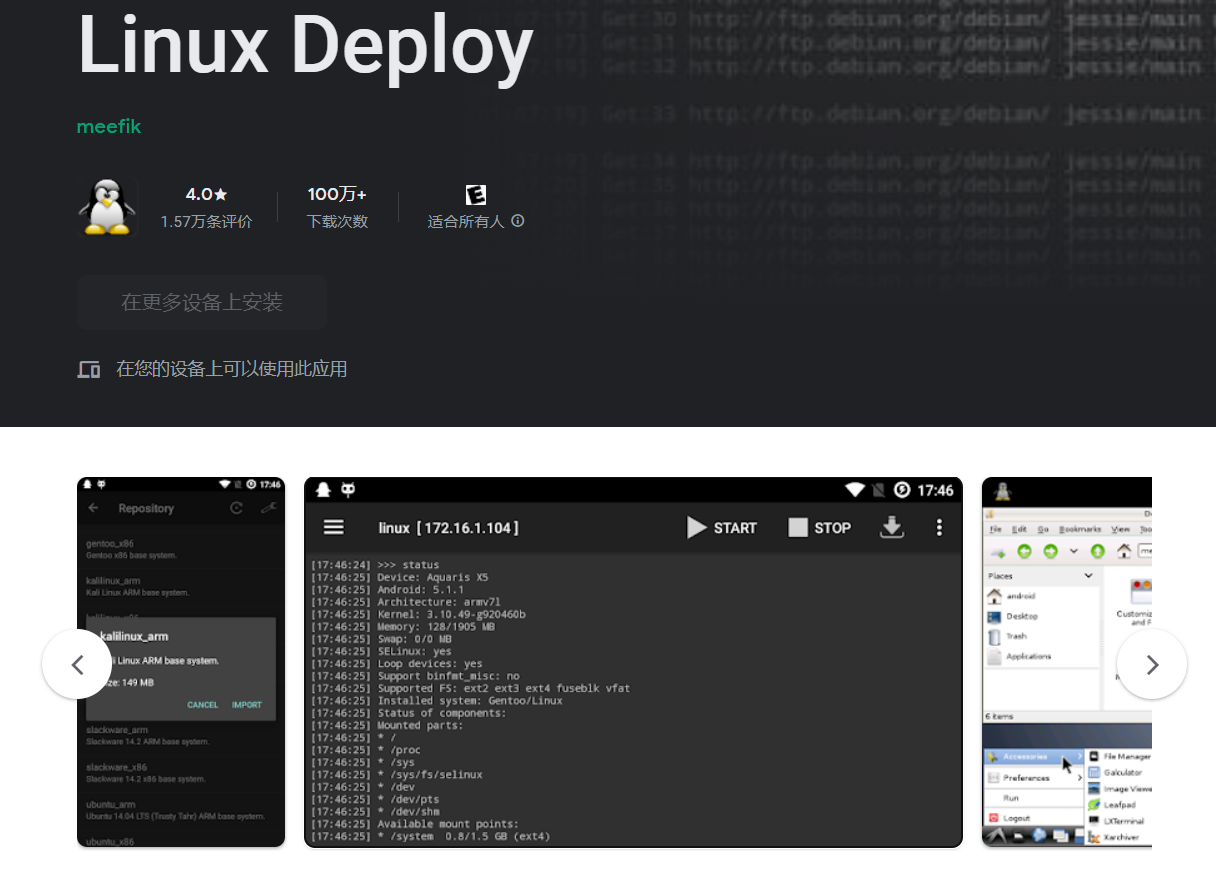The height and width of the screenshot is (870, 1216).
Task: Click the home icon in the file manager toolbar
Action: click(x=1124, y=551)
